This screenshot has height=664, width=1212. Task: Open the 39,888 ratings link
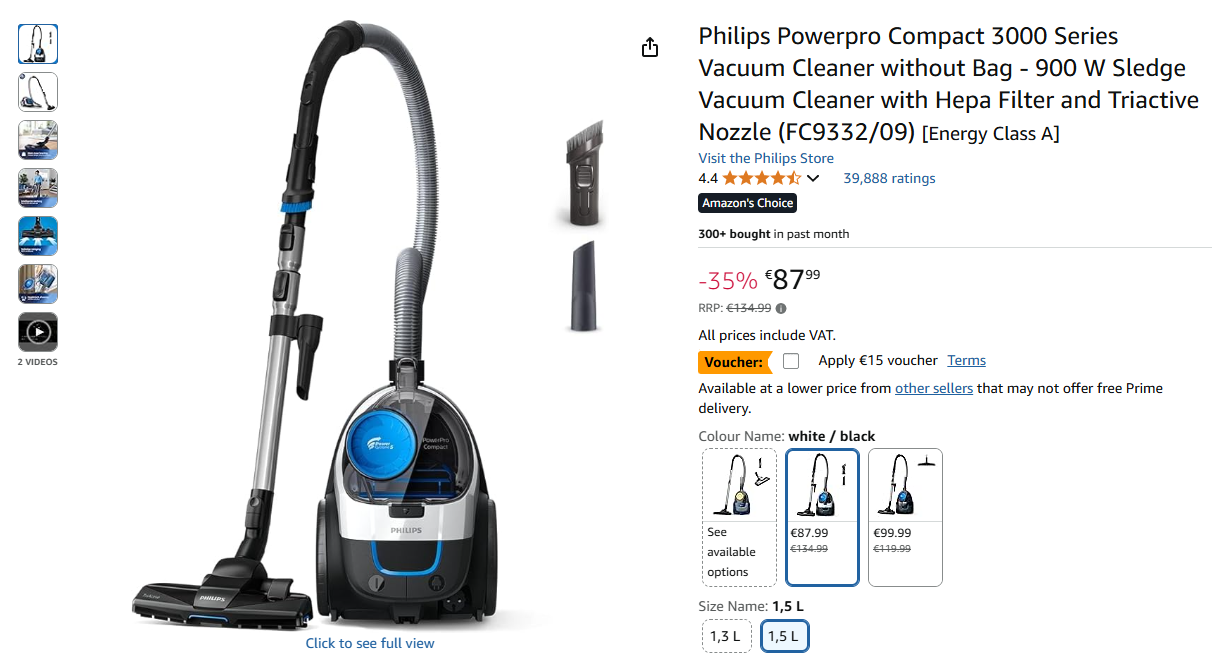pos(889,178)
